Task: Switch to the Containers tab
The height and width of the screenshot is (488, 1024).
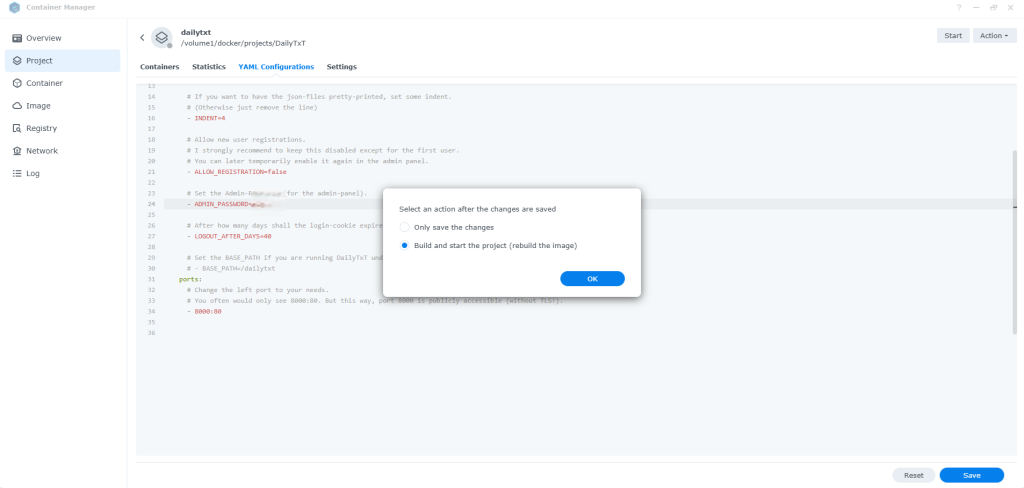Action: [x=159, y=67]
